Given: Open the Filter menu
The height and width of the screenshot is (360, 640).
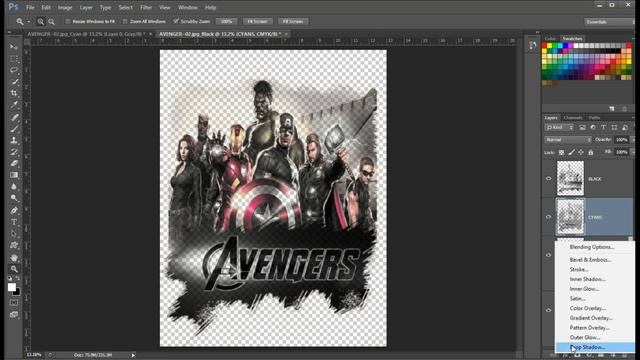Looking at the screenshot, I should click(146, 7).
